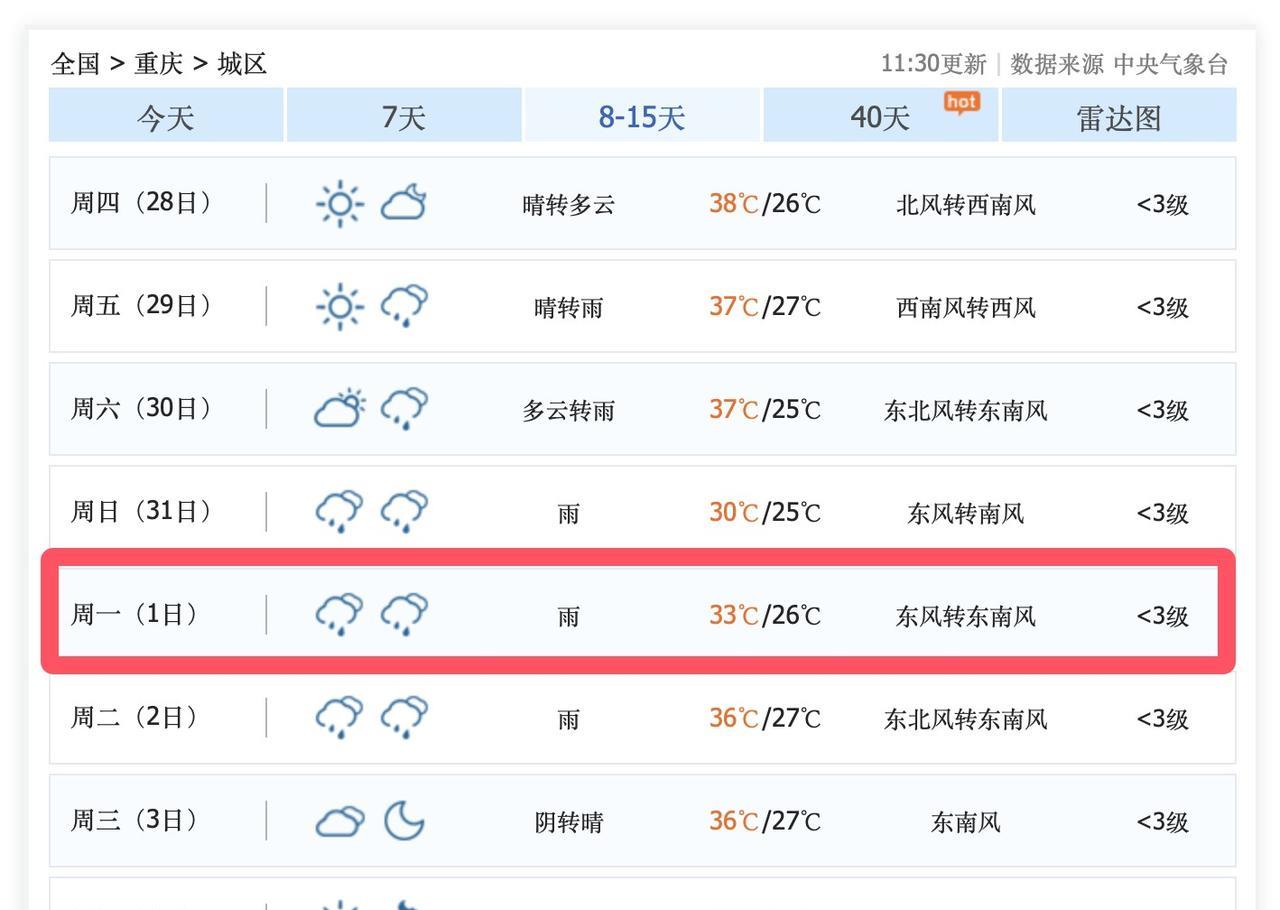Click the 城区 breadcrumb link
Screen dimensions: 1280x910
(x=242, y=64)
